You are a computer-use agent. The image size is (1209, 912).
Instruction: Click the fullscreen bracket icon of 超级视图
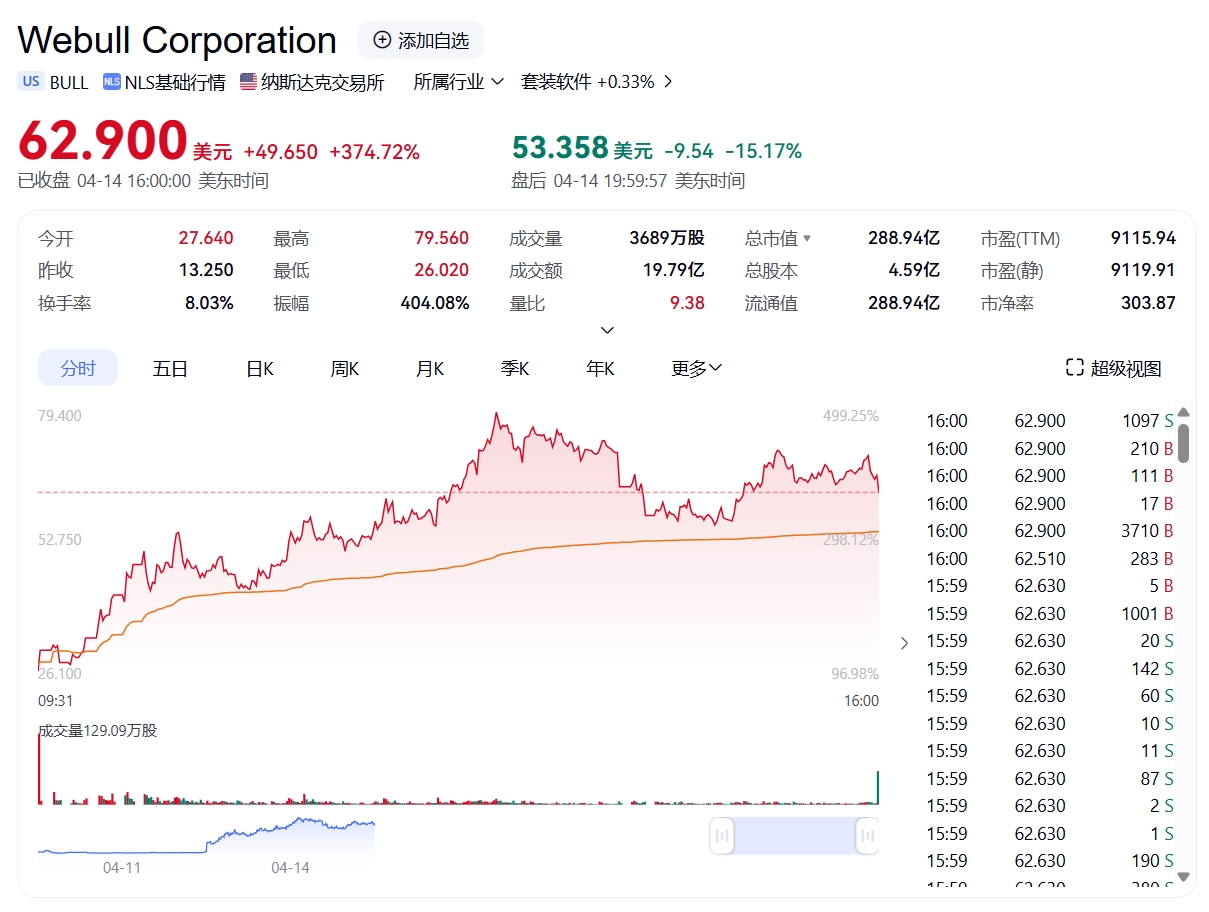coord(1075,368)
